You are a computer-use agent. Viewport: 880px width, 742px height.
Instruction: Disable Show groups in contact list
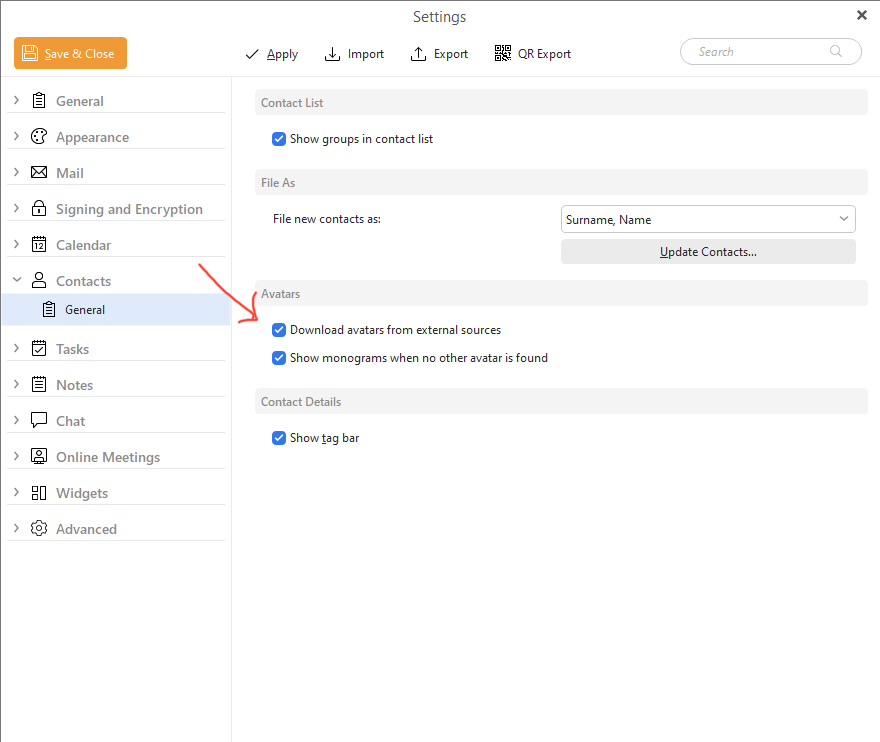point(279,139)
